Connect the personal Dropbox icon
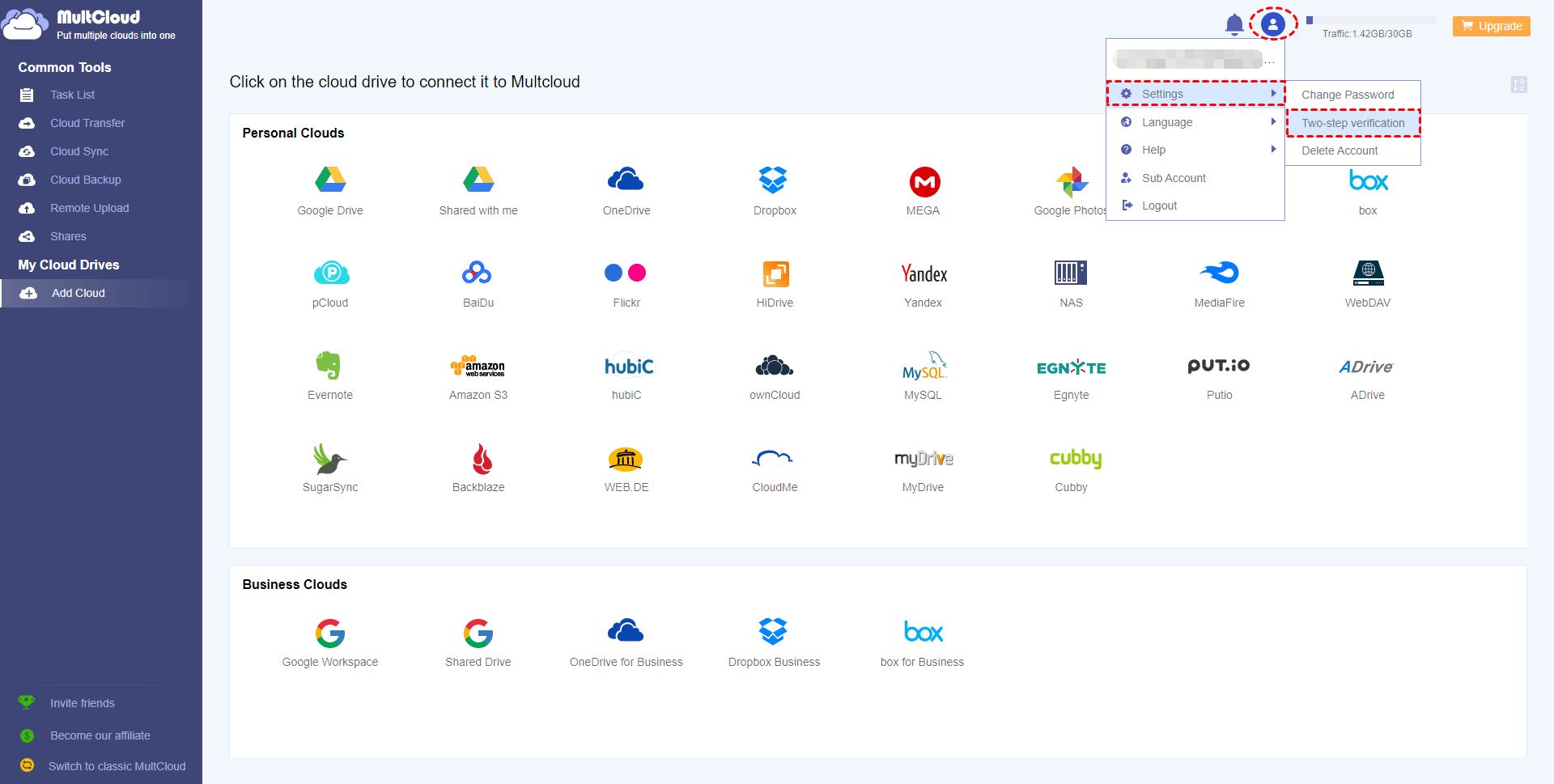Image resolution: width=1554 pixels, height=784 pixels. pos(775,180)
